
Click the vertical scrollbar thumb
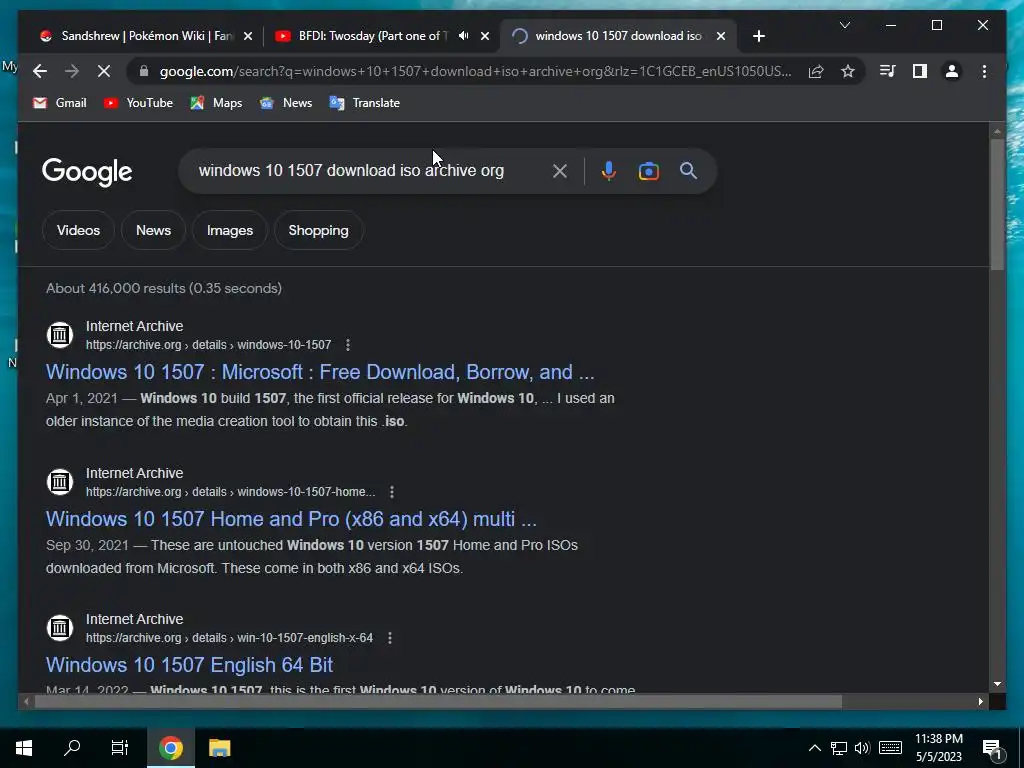pyautogui.click(x=997, y=204)
